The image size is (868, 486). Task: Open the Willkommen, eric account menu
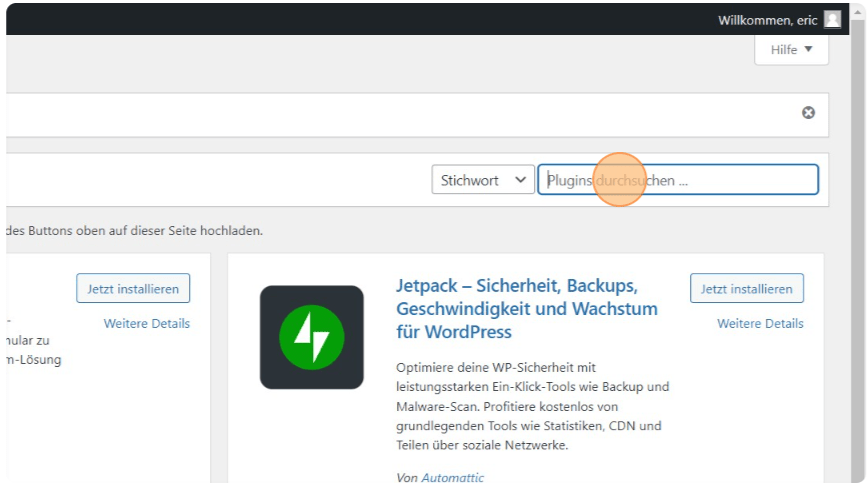coord(767,20)
